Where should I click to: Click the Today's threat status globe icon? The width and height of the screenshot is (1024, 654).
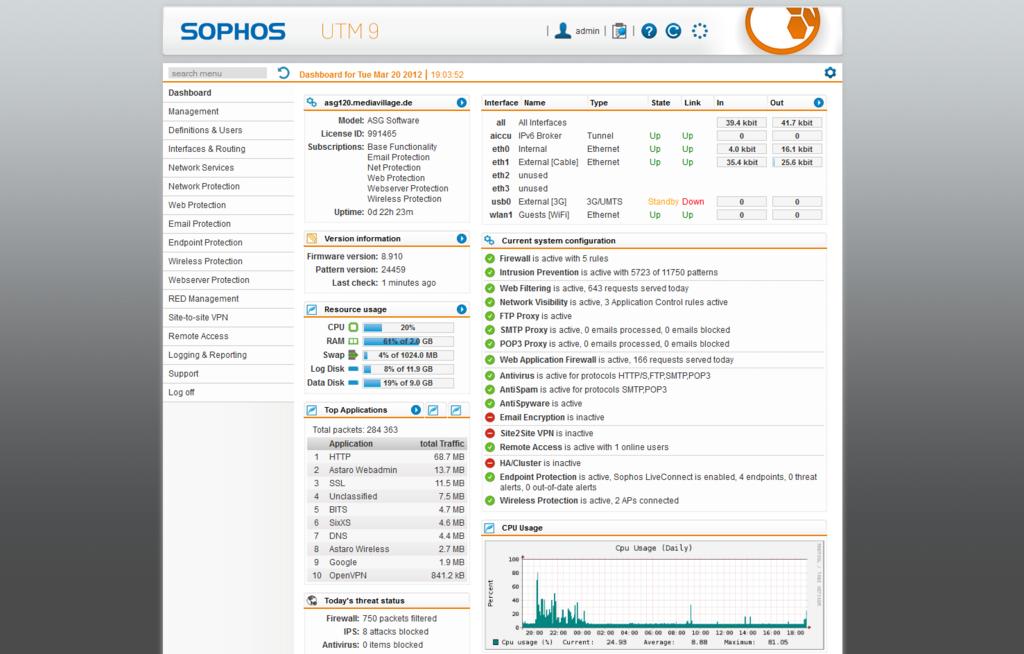click(313, 601)
